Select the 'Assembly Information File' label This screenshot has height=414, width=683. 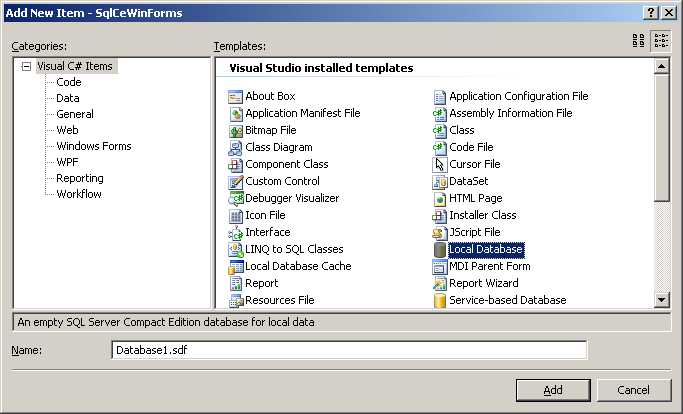511,113
